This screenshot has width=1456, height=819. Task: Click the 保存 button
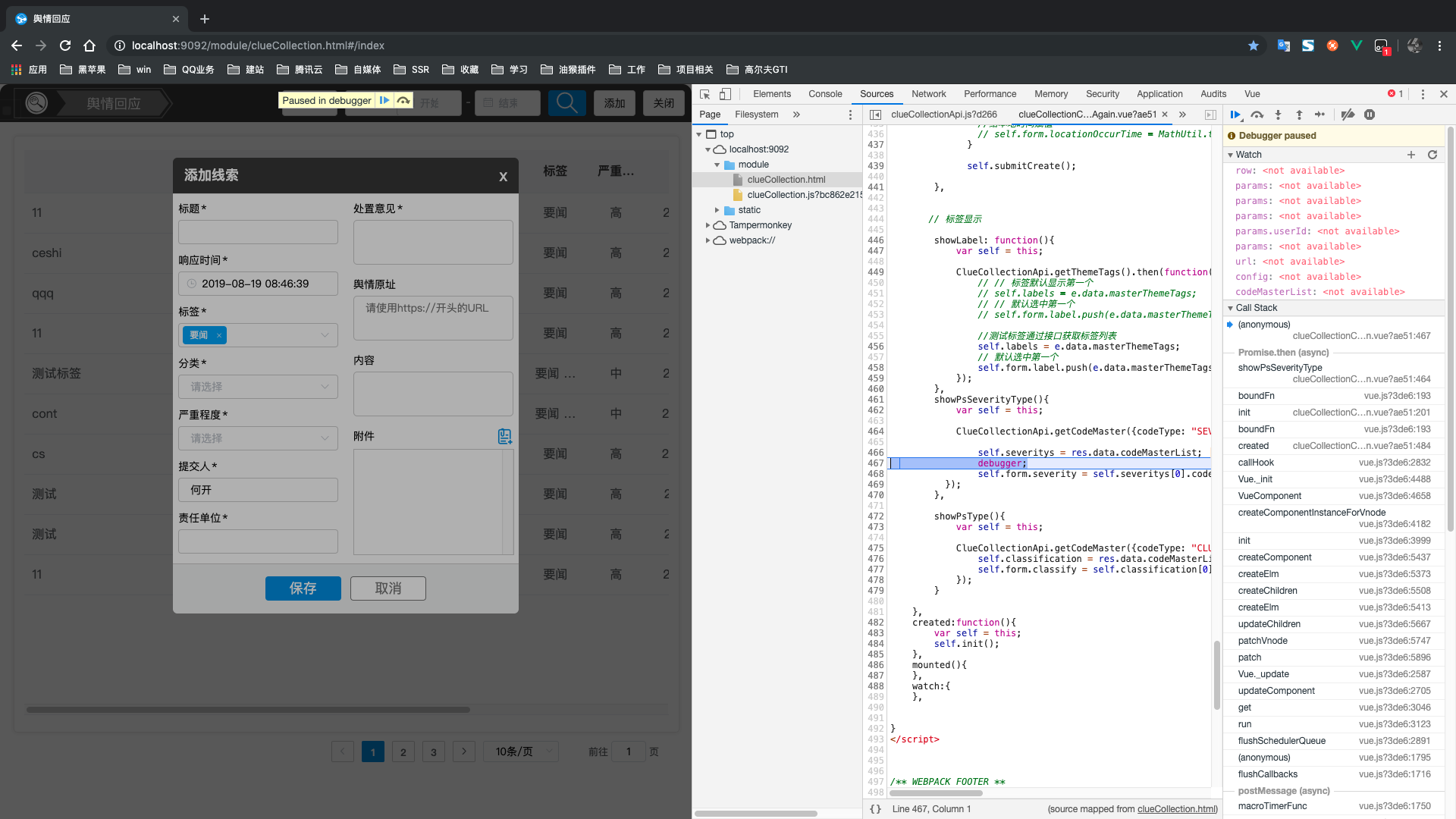pos(303,588)
